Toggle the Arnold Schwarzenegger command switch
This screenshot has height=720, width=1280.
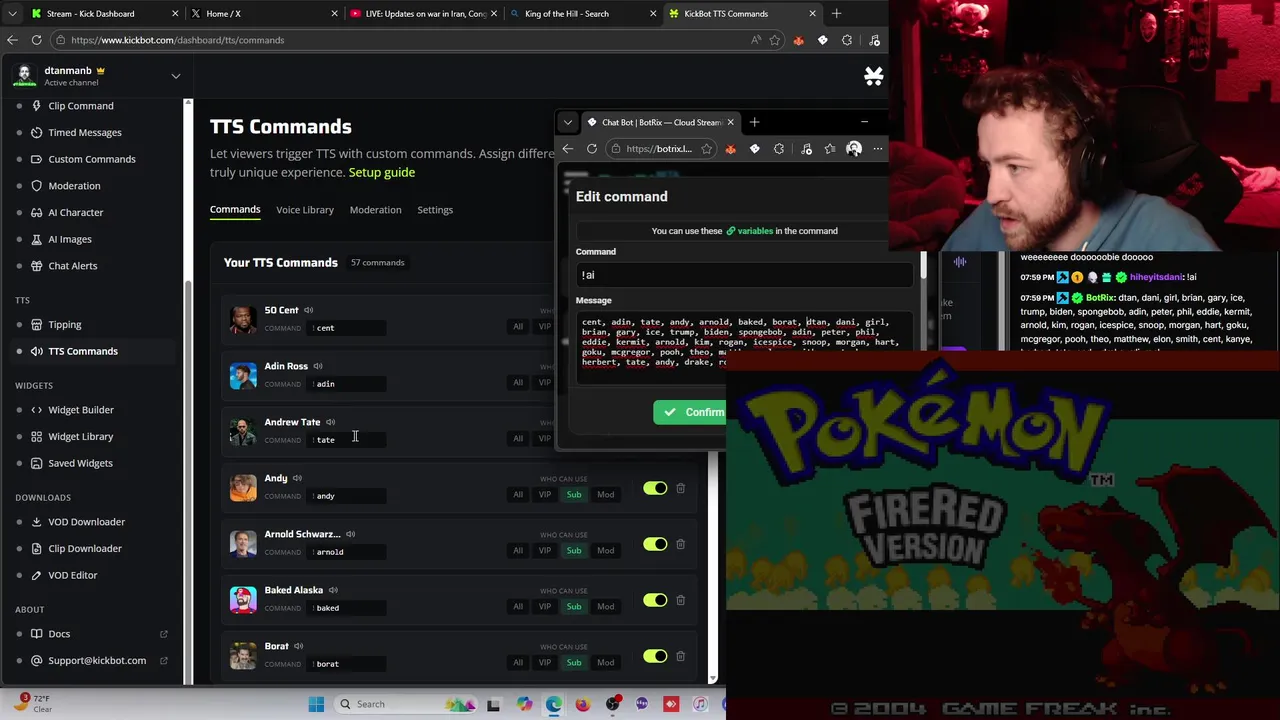(x=655, y=544)
